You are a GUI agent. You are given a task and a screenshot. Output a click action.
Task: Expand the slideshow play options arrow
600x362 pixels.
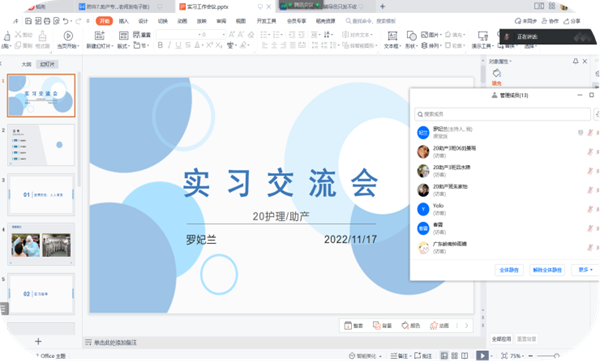pos(491,356)
